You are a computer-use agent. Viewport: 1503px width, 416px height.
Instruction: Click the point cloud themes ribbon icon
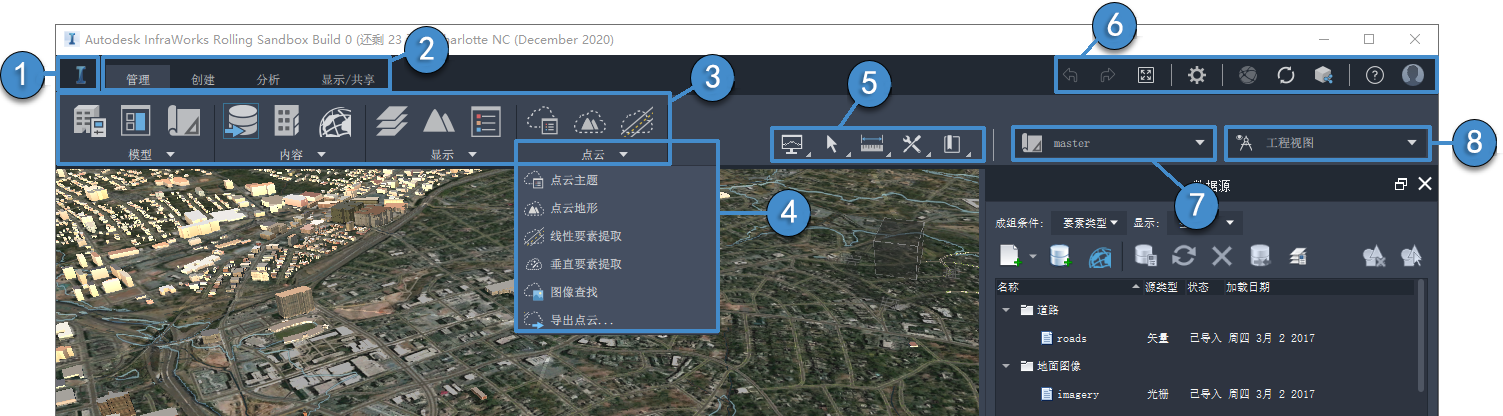[x=543, y=122]
